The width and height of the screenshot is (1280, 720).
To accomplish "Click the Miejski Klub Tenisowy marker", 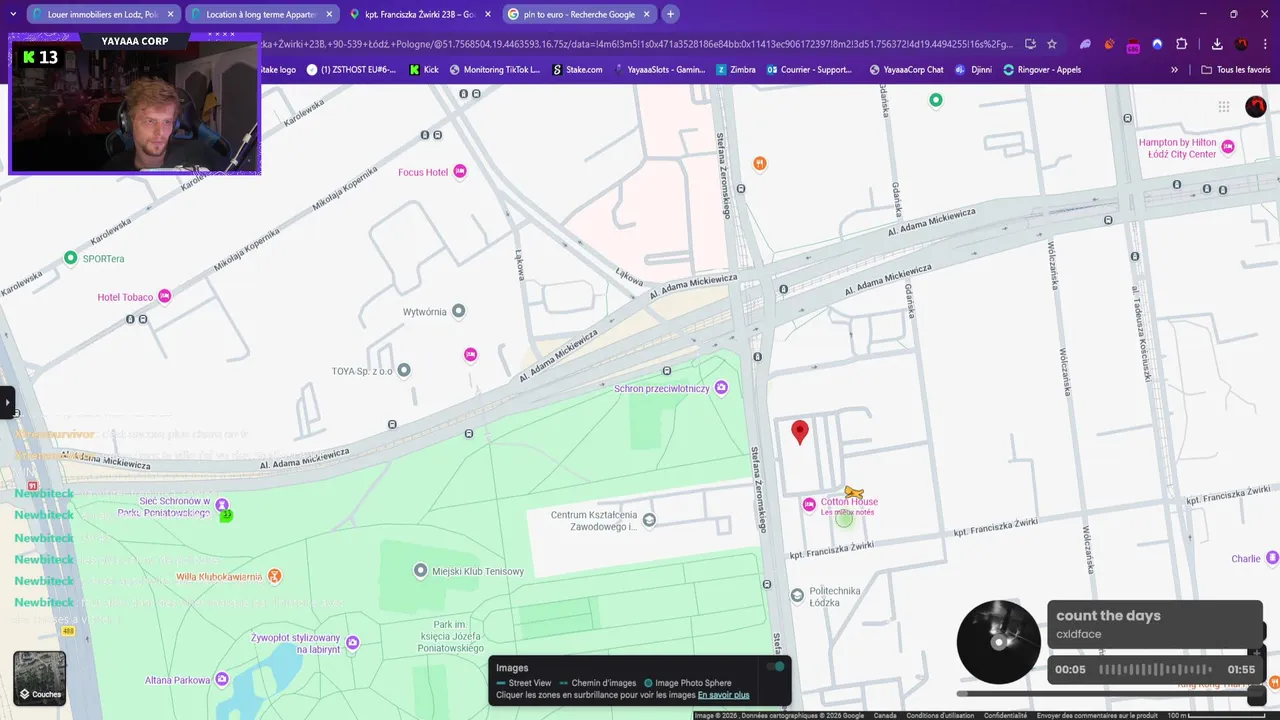I will 421,571.
